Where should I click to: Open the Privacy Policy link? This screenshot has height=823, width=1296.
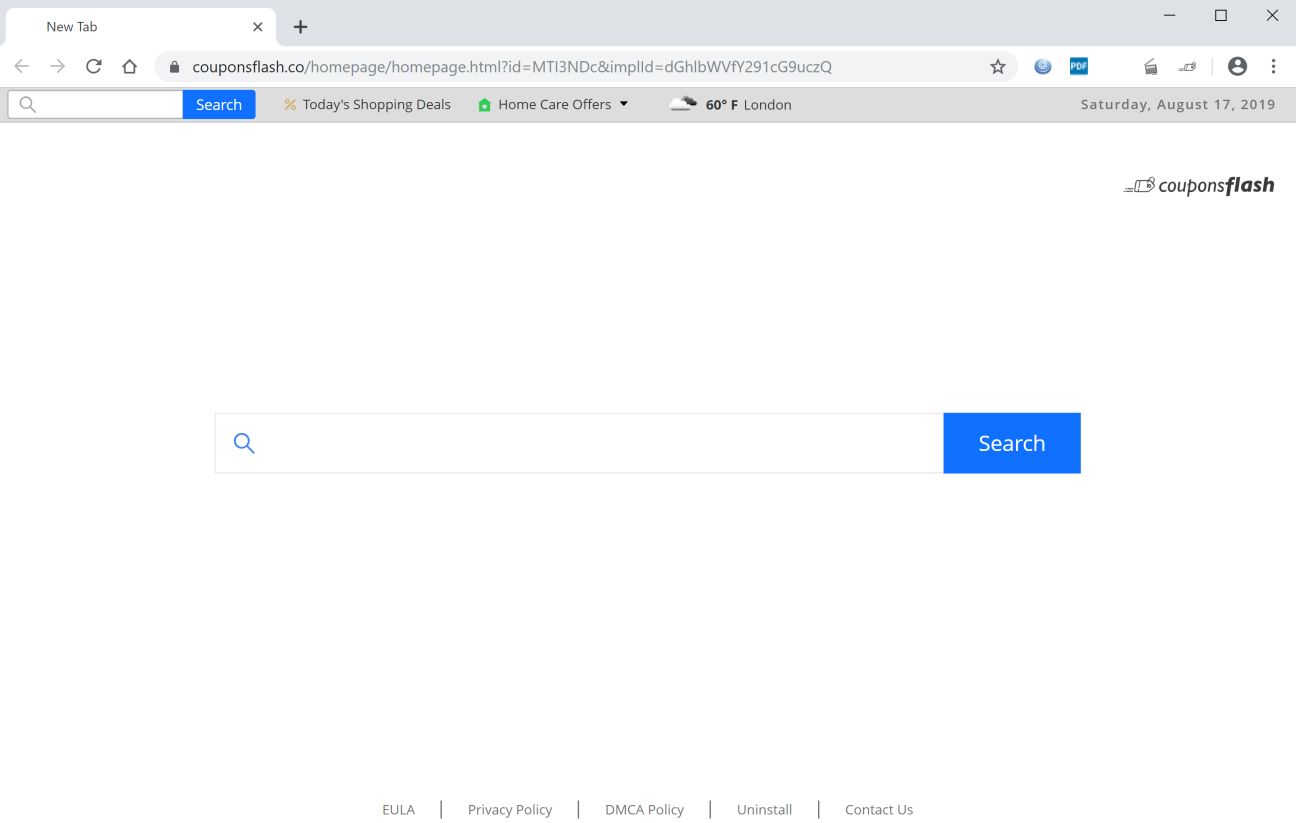pyautogui.click(x=510, y=809)
